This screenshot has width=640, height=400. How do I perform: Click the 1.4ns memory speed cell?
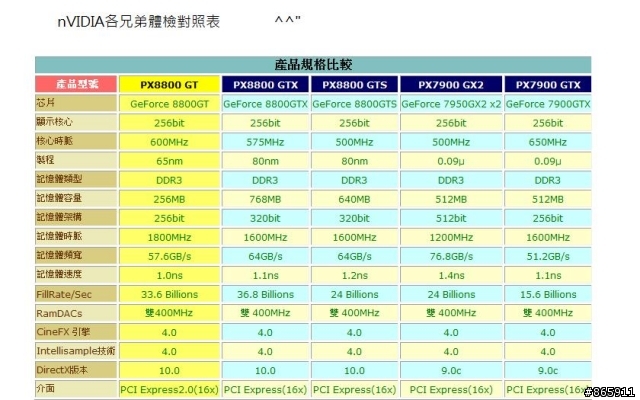(451, 276)
